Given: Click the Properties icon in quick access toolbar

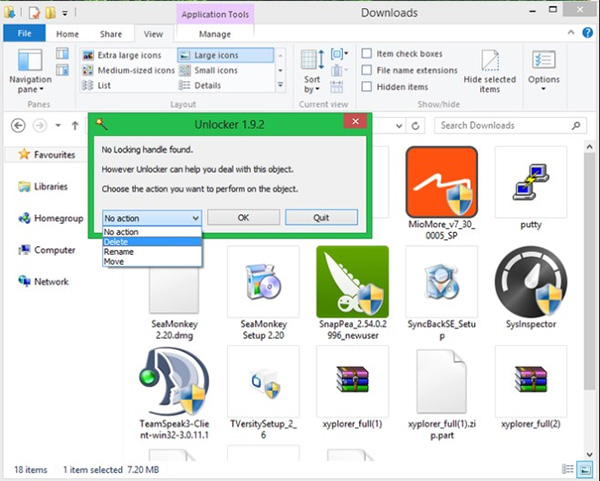Looking at the screenshot, I should [34, 13].
